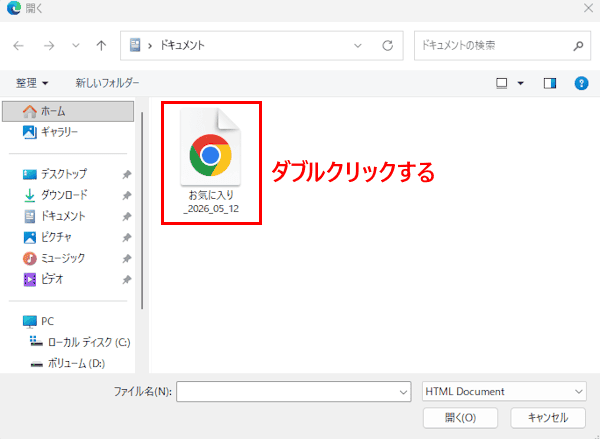600x439 pixels.
Task: Go forward with the right arrow
Action: pyautogui.click(x=49, y=46)
